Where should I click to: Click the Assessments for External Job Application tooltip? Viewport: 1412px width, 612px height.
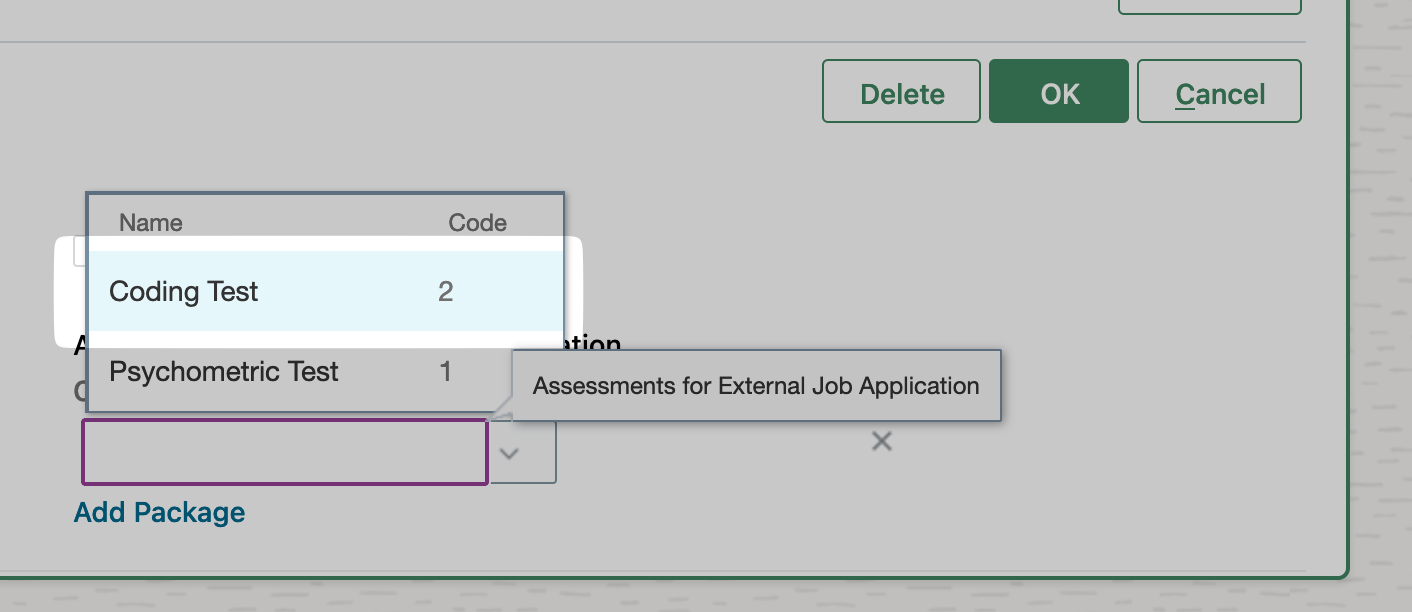[x=756, y=386]
